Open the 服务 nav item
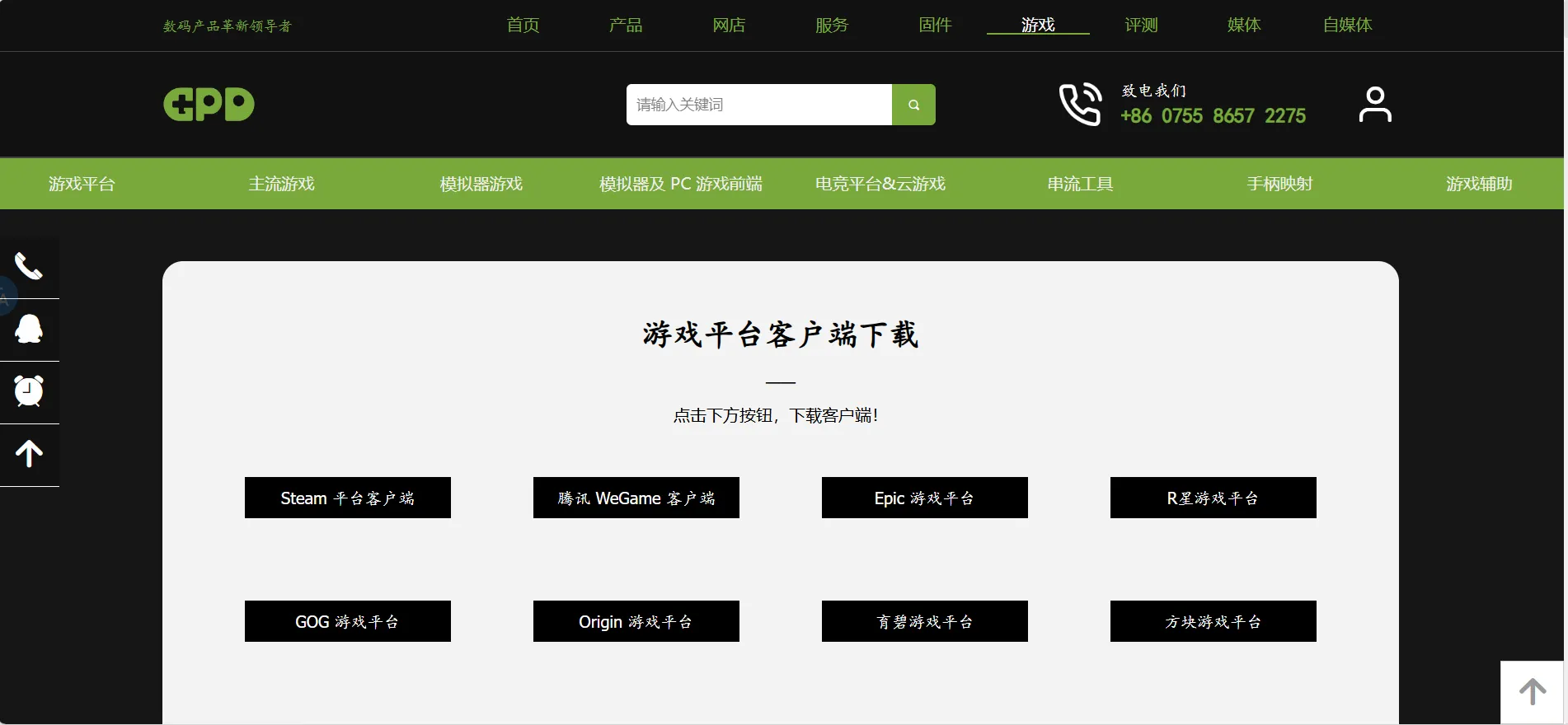Screen dimensions: 1568x725 [x=832, y=25]
